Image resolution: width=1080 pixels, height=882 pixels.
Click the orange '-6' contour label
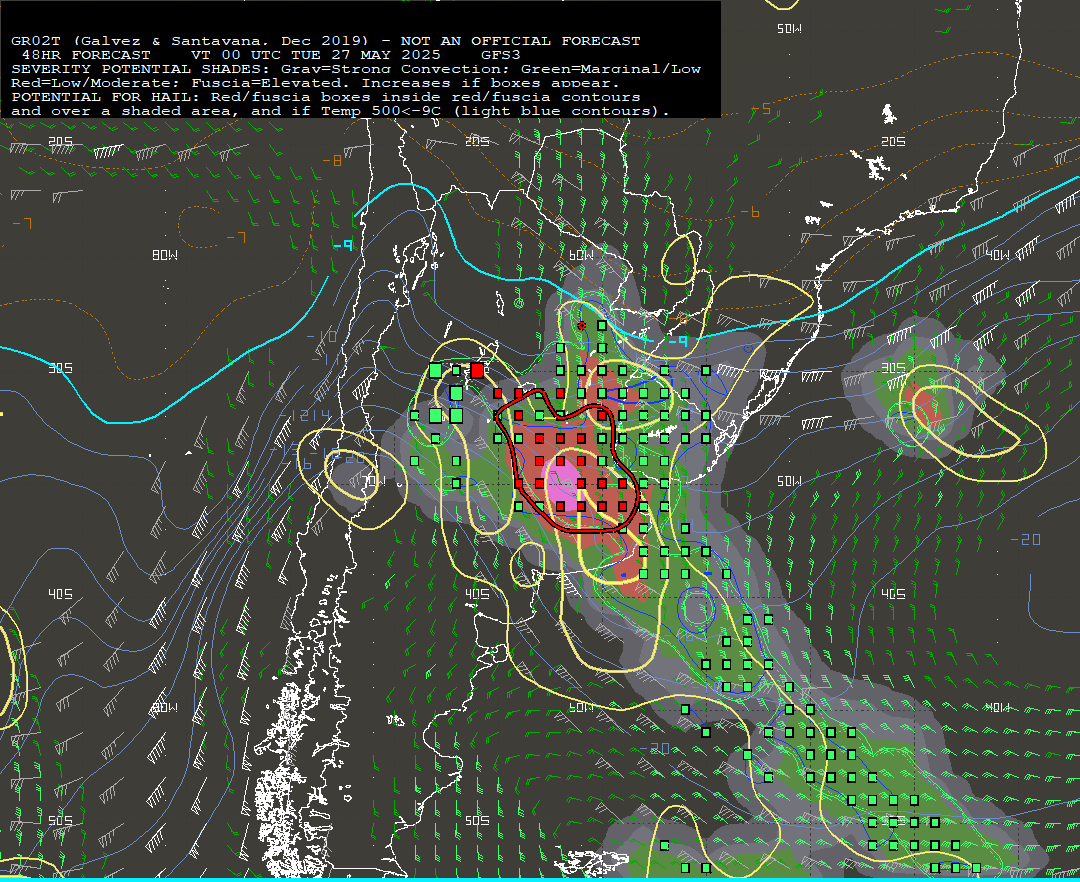click(750, 212)
